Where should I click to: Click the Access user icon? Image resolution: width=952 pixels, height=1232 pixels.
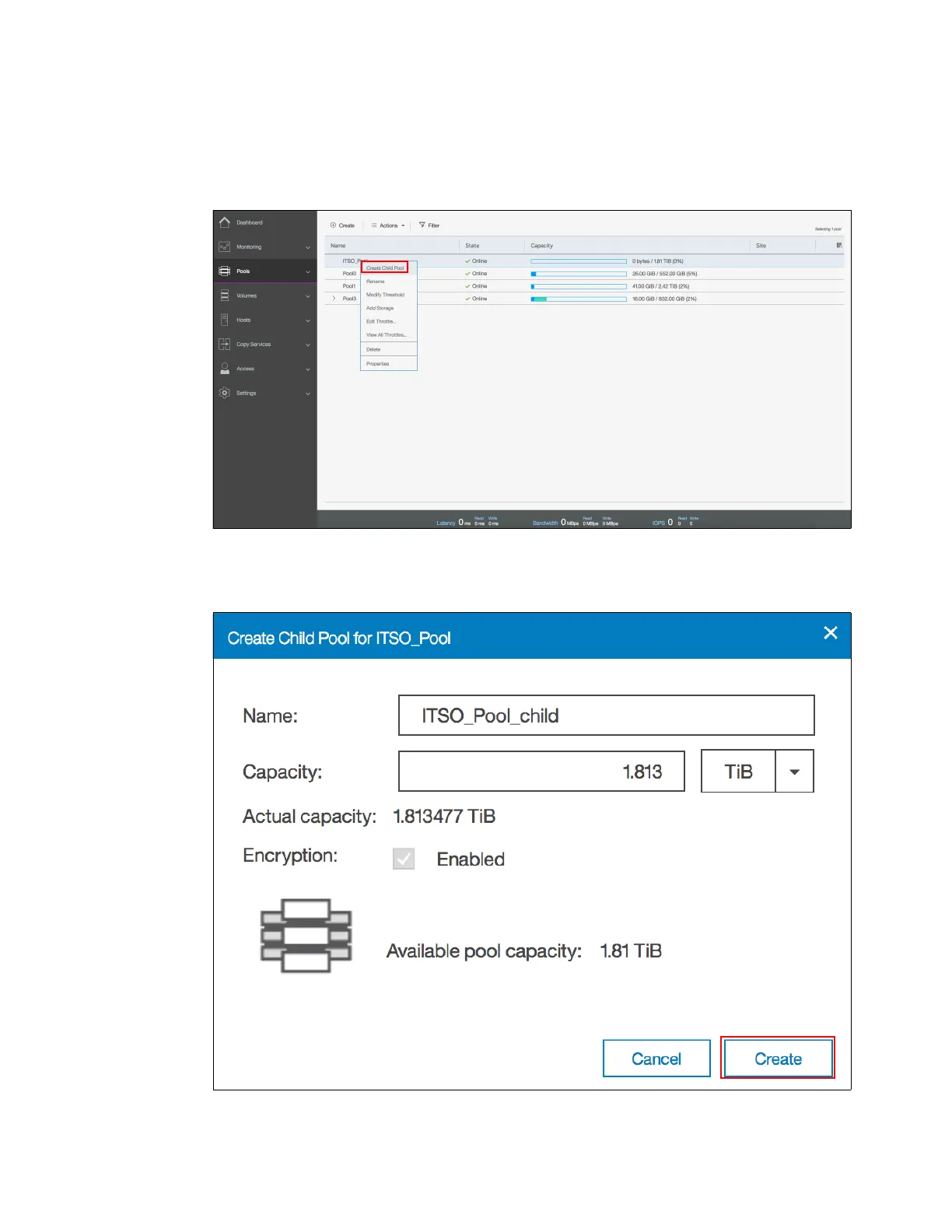(x=225, y=369)
